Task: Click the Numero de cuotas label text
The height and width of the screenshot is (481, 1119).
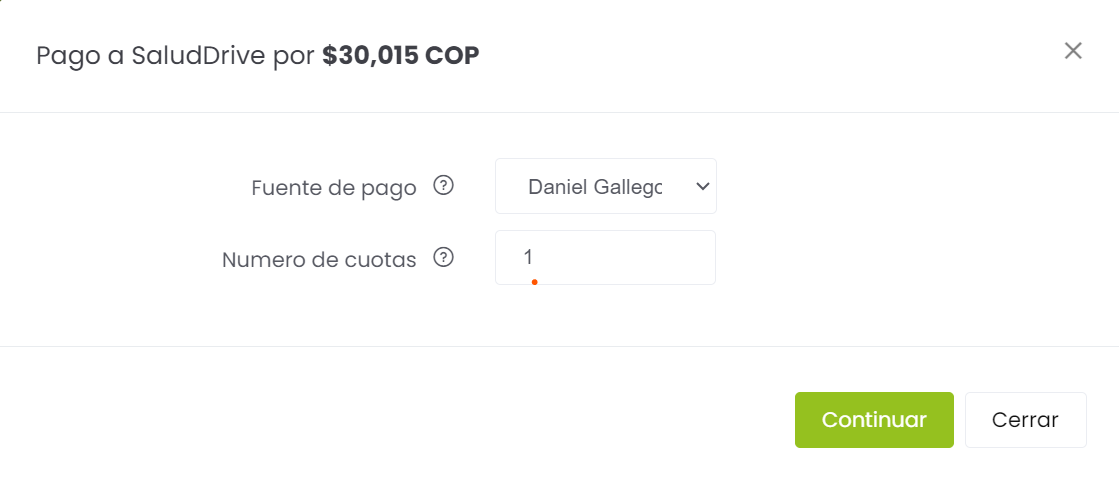Action: (319, 260)
